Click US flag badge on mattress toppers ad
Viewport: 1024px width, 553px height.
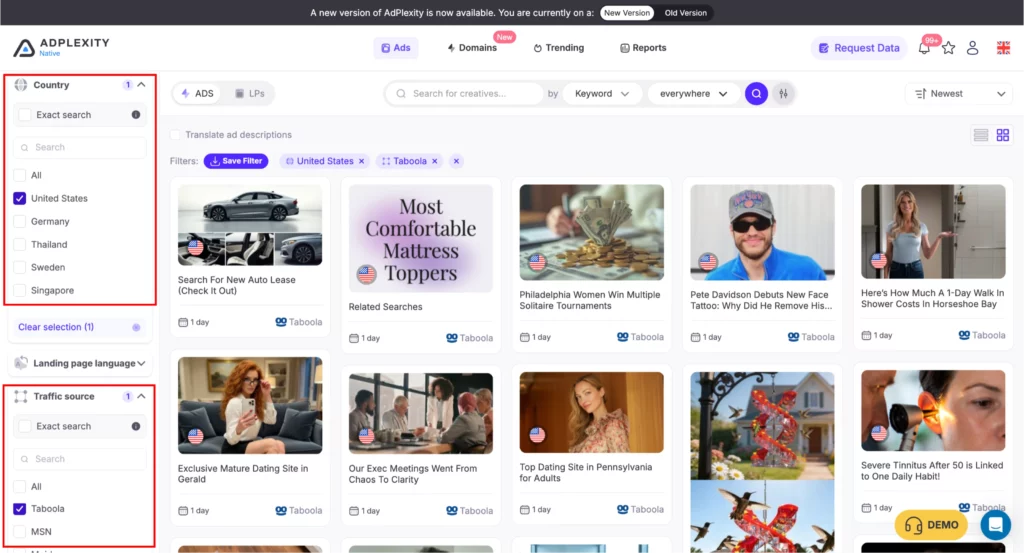pyautogui.click(x=366, y=274)
